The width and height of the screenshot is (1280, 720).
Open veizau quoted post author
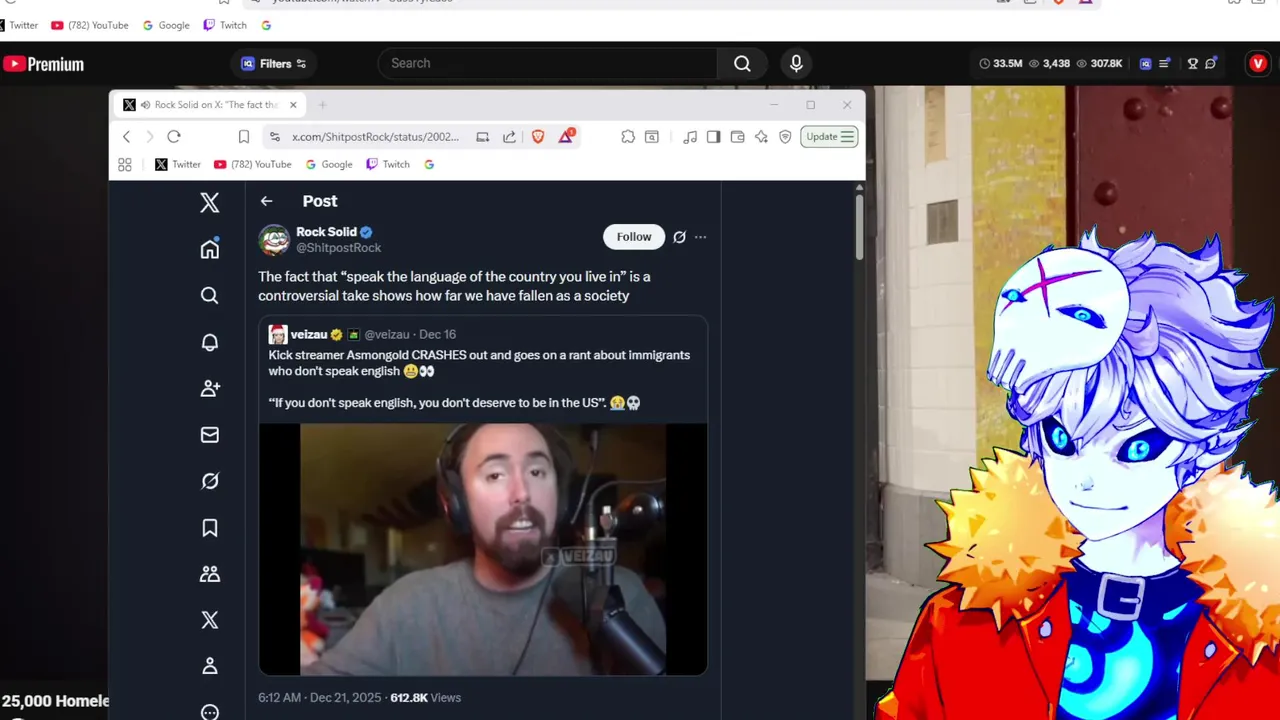309,335
